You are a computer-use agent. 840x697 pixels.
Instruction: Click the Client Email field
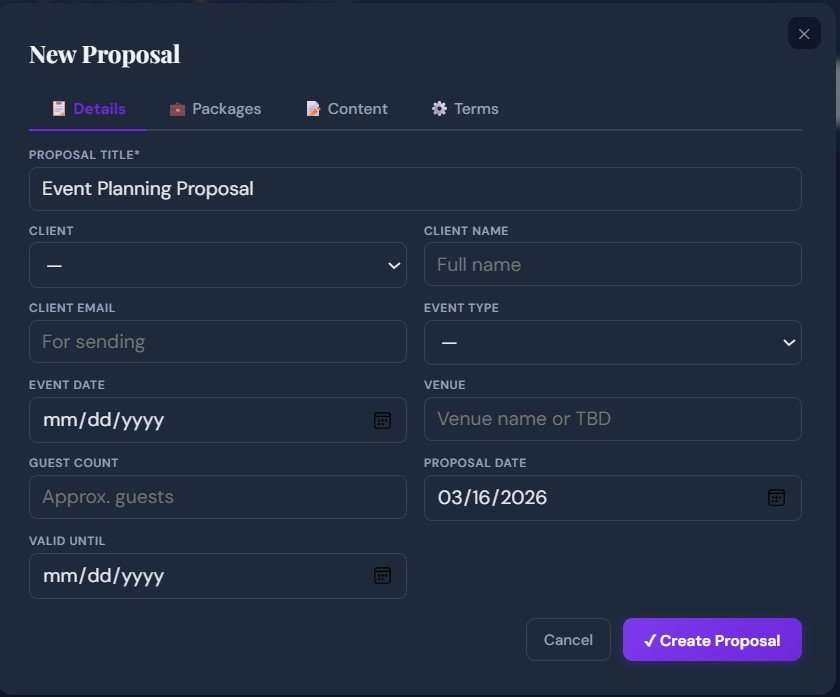(217, 342)
